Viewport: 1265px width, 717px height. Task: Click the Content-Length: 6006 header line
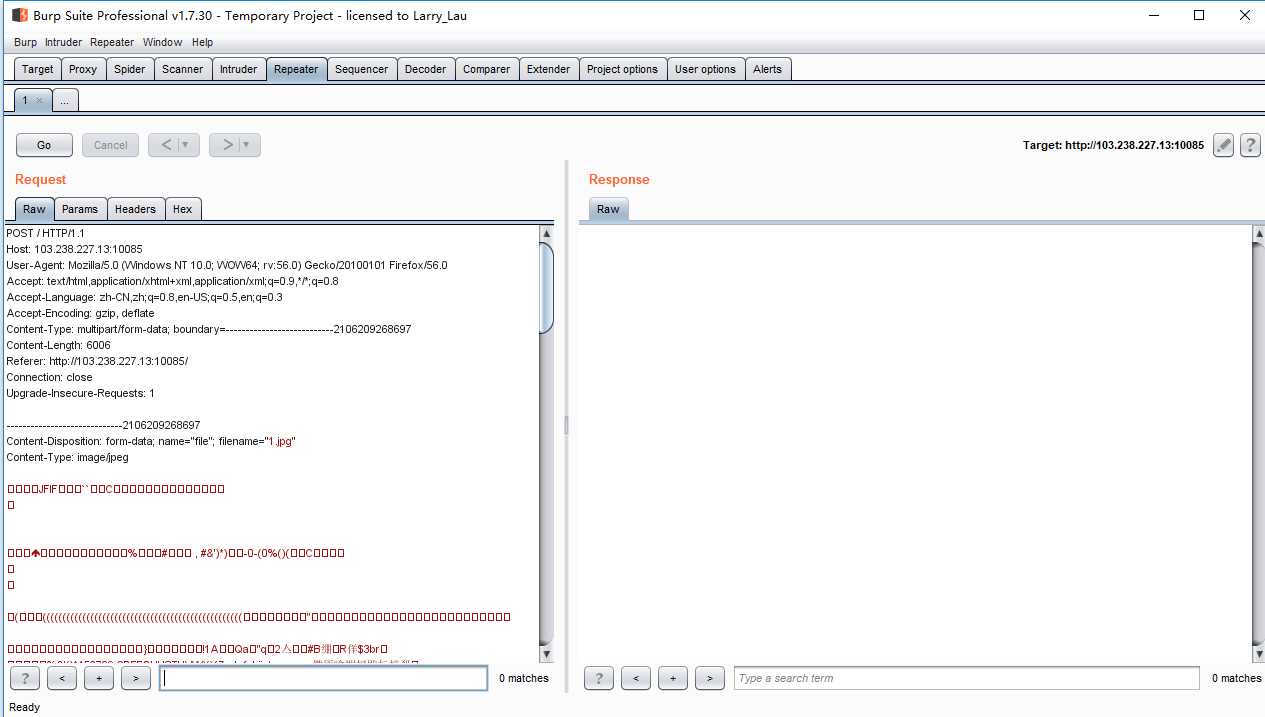point(58,345)
